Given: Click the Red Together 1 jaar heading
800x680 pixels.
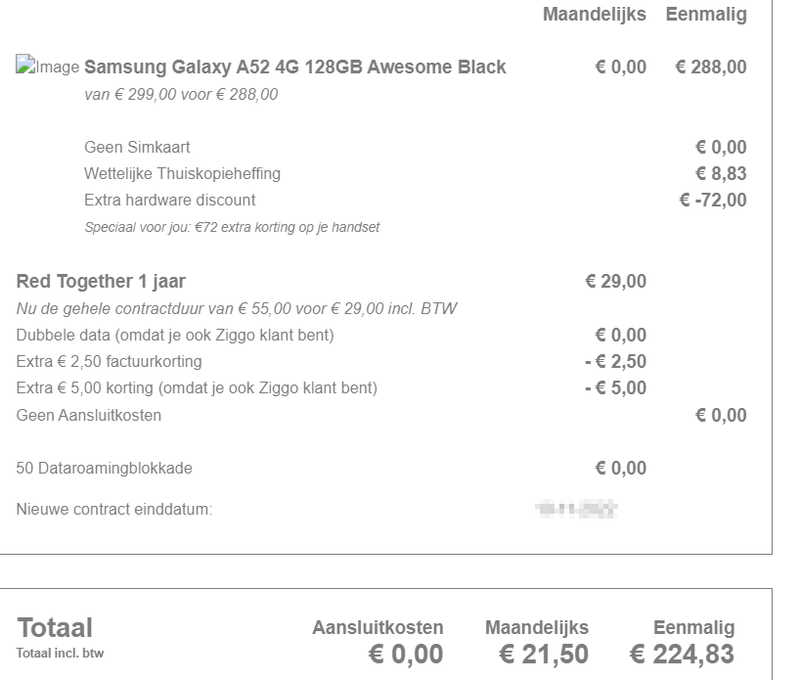Looking at the screenshot, I should coord(100,283).
